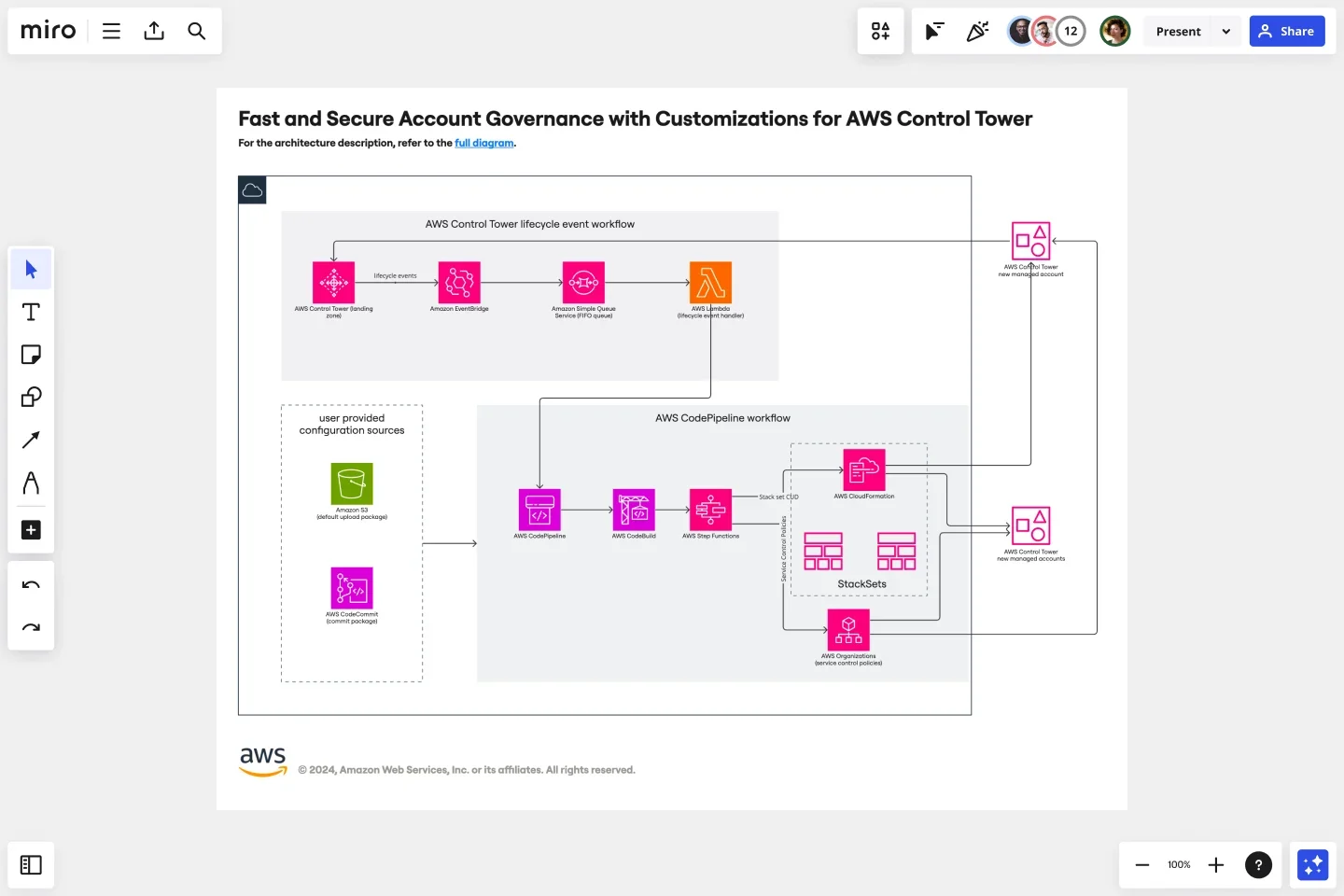Select the AWS Lambda lifecycle handler icon
Image resolution: width=1344 pixels, height=896 pixels.
[x=710, y=282]
